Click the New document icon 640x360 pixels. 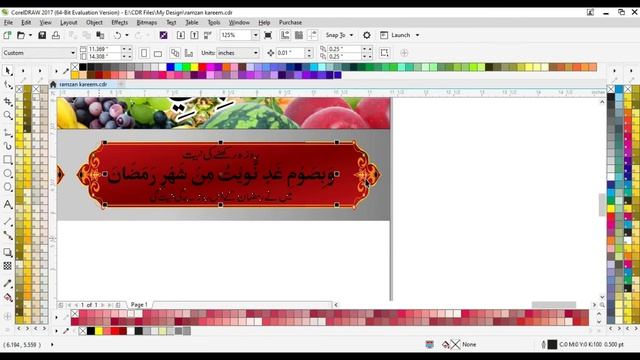(7, 36)
